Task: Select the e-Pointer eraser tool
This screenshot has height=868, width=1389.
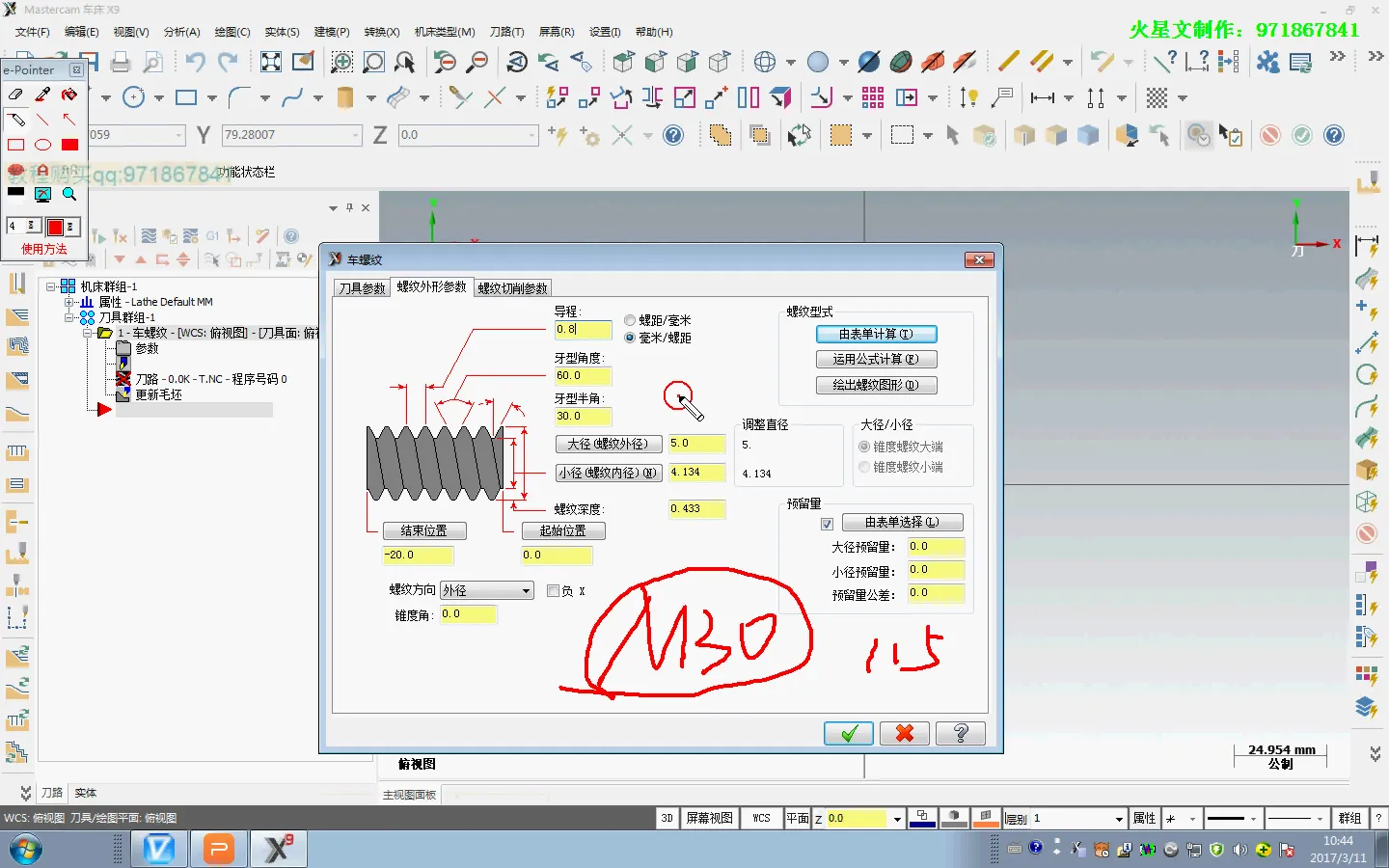Action: (15, 95)
